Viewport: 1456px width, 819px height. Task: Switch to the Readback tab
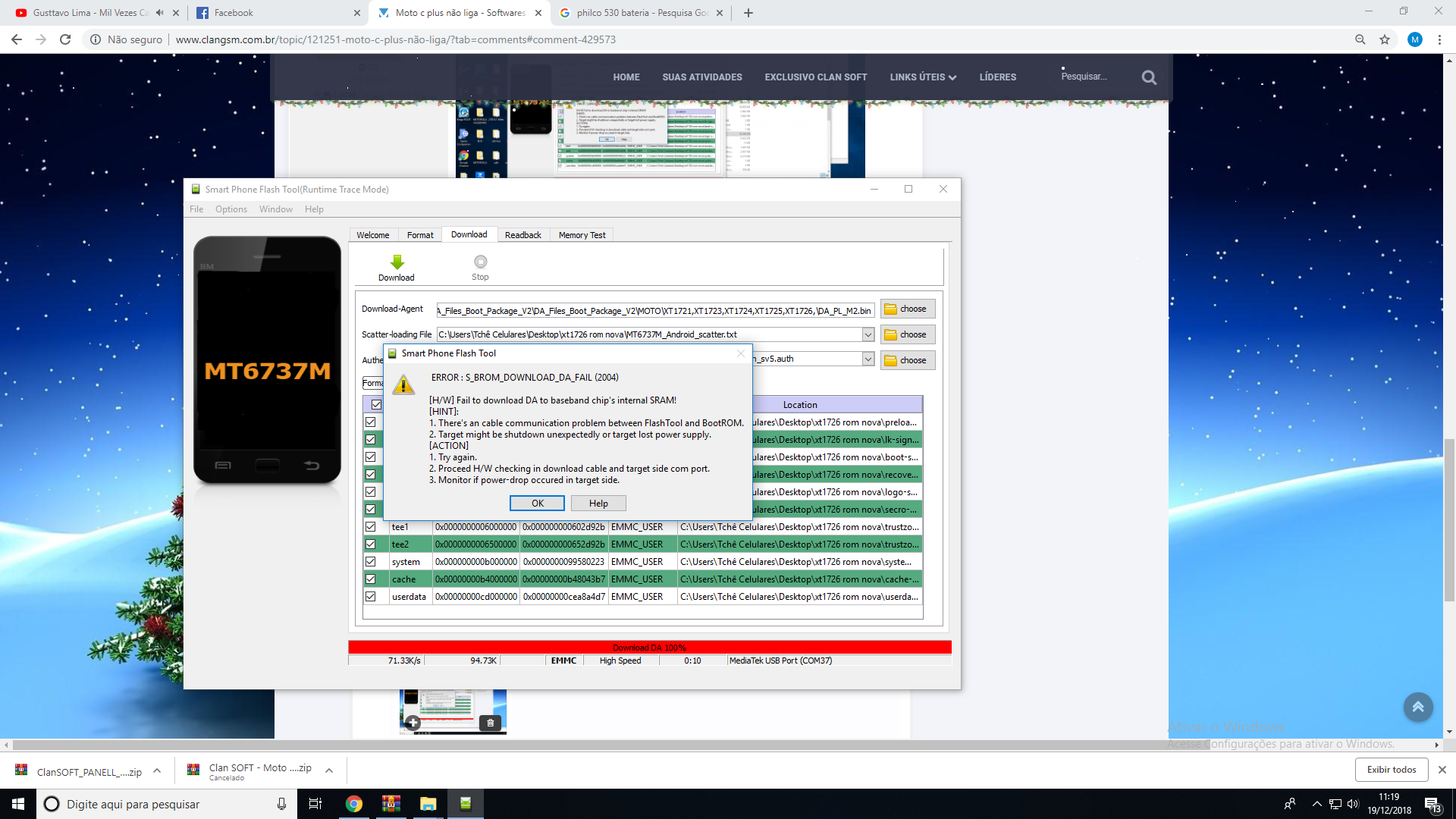[x=523, y=235]
